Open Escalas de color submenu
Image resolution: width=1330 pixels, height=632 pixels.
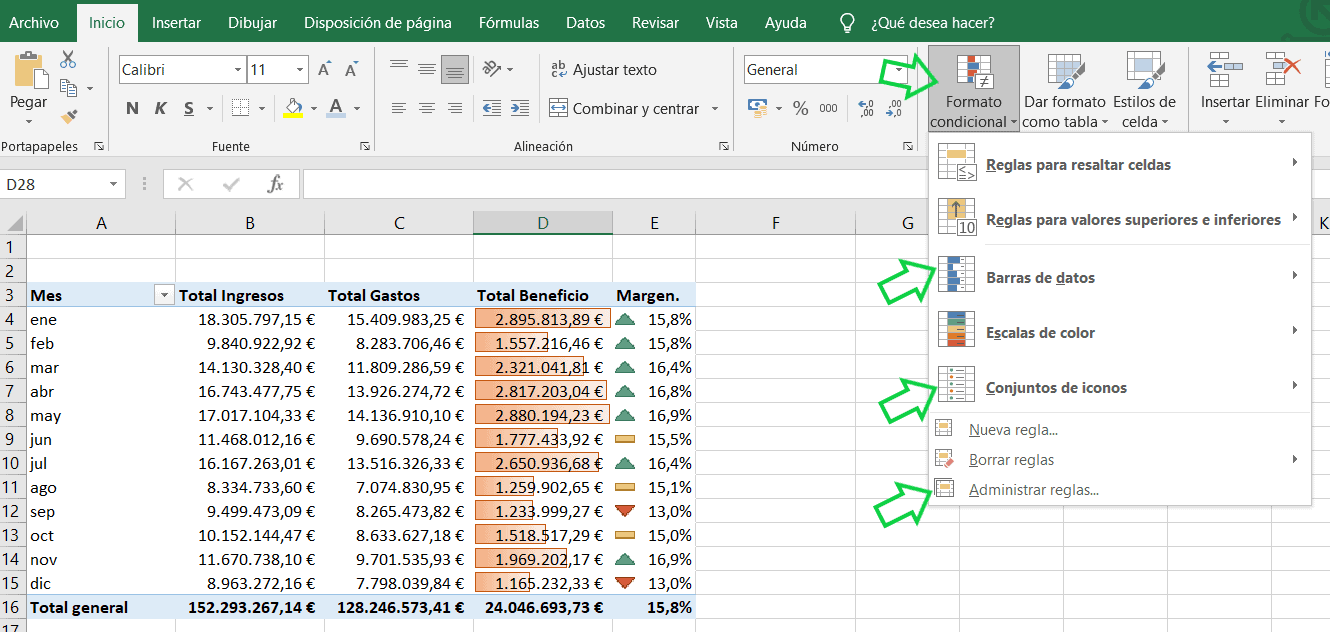(x=1119, y=332)
